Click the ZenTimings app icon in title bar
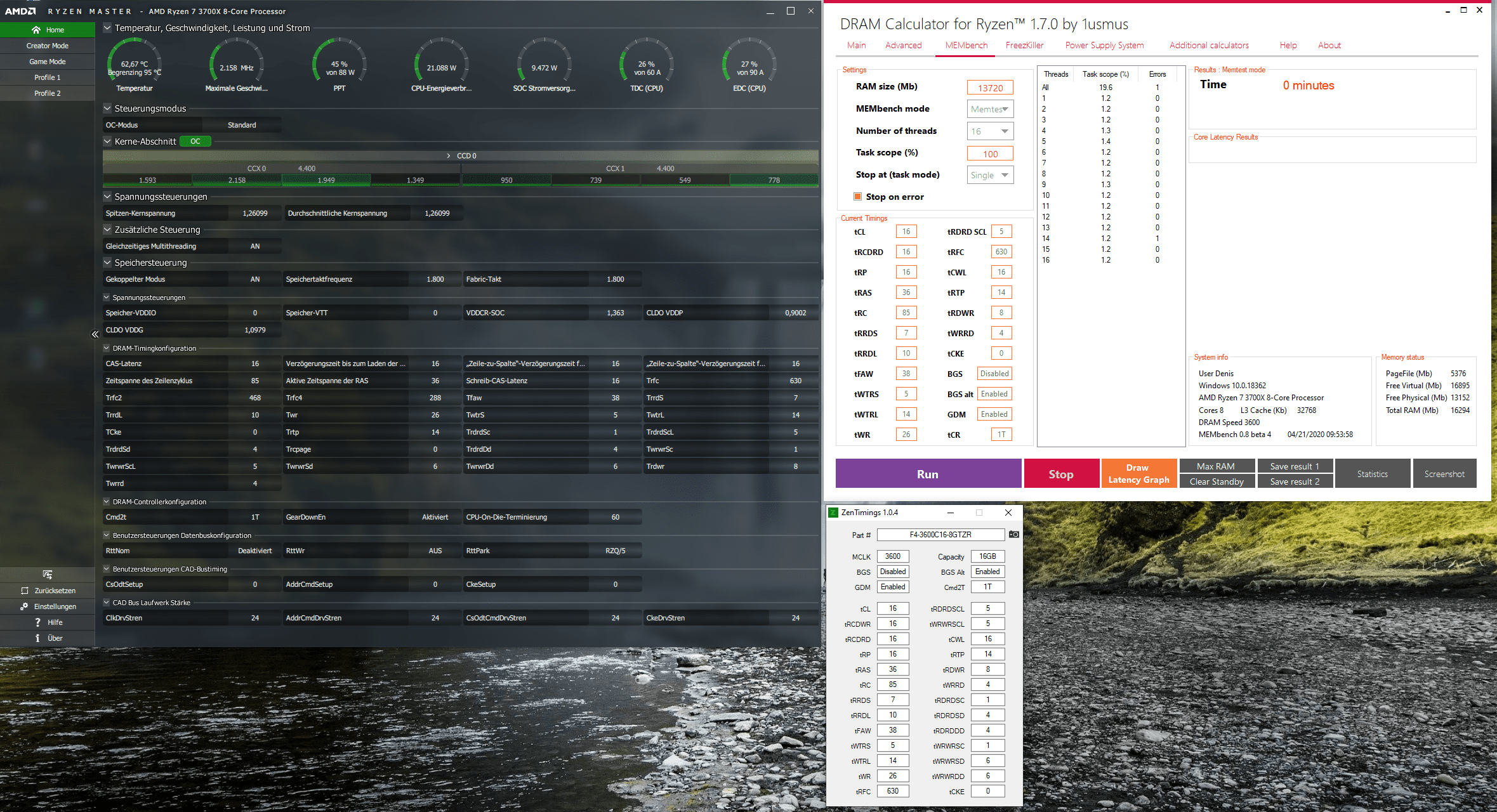This screenshot has width=1497, height=812. tap(833, 513)
